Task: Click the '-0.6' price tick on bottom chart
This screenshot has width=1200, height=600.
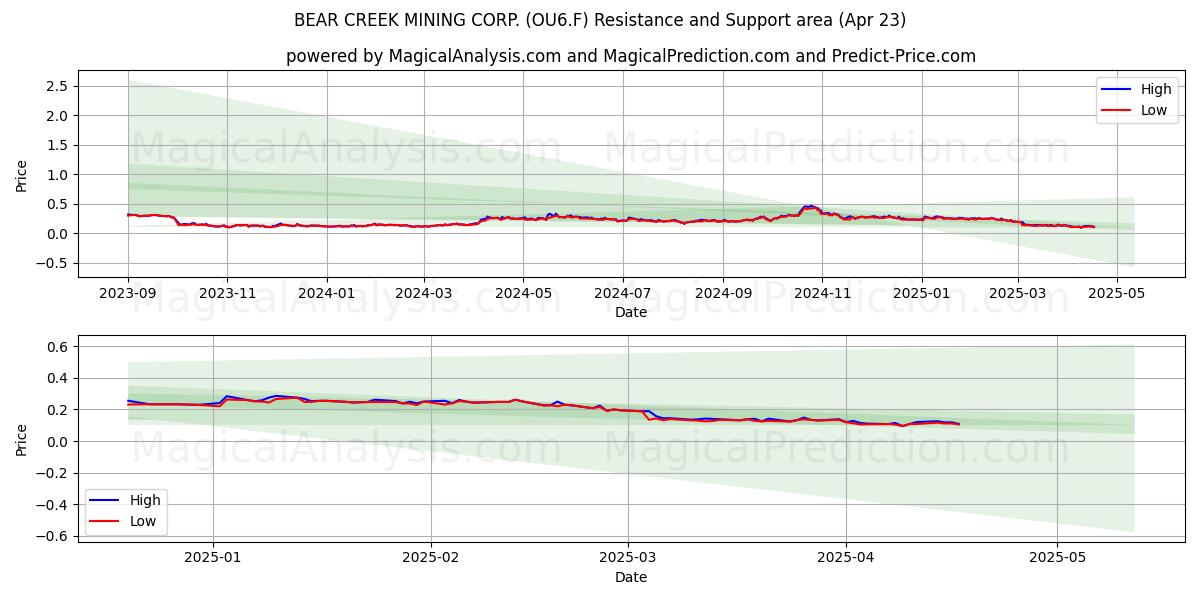Action: [51, 536]
